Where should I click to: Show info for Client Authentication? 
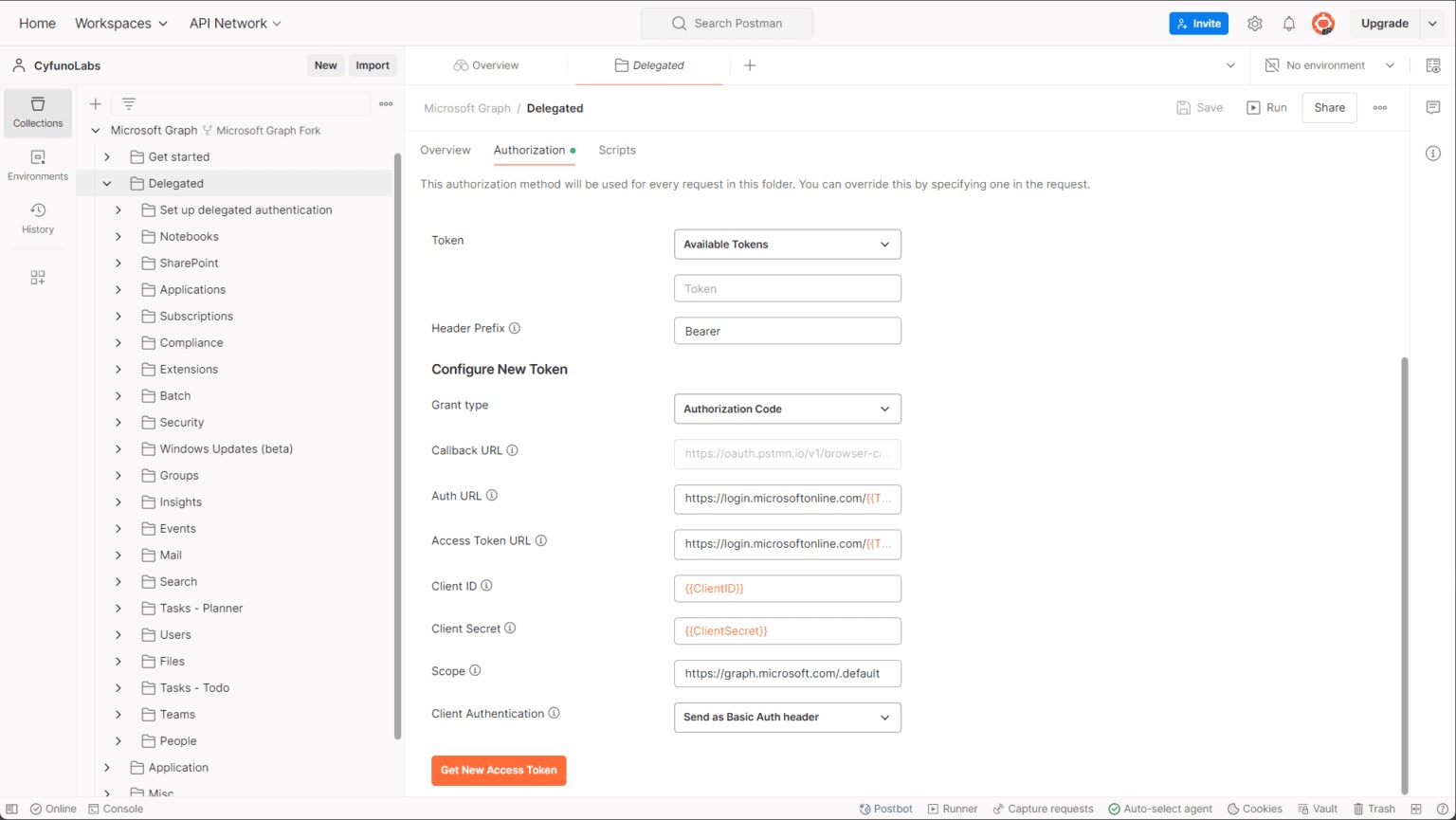[x=555, y=713]
